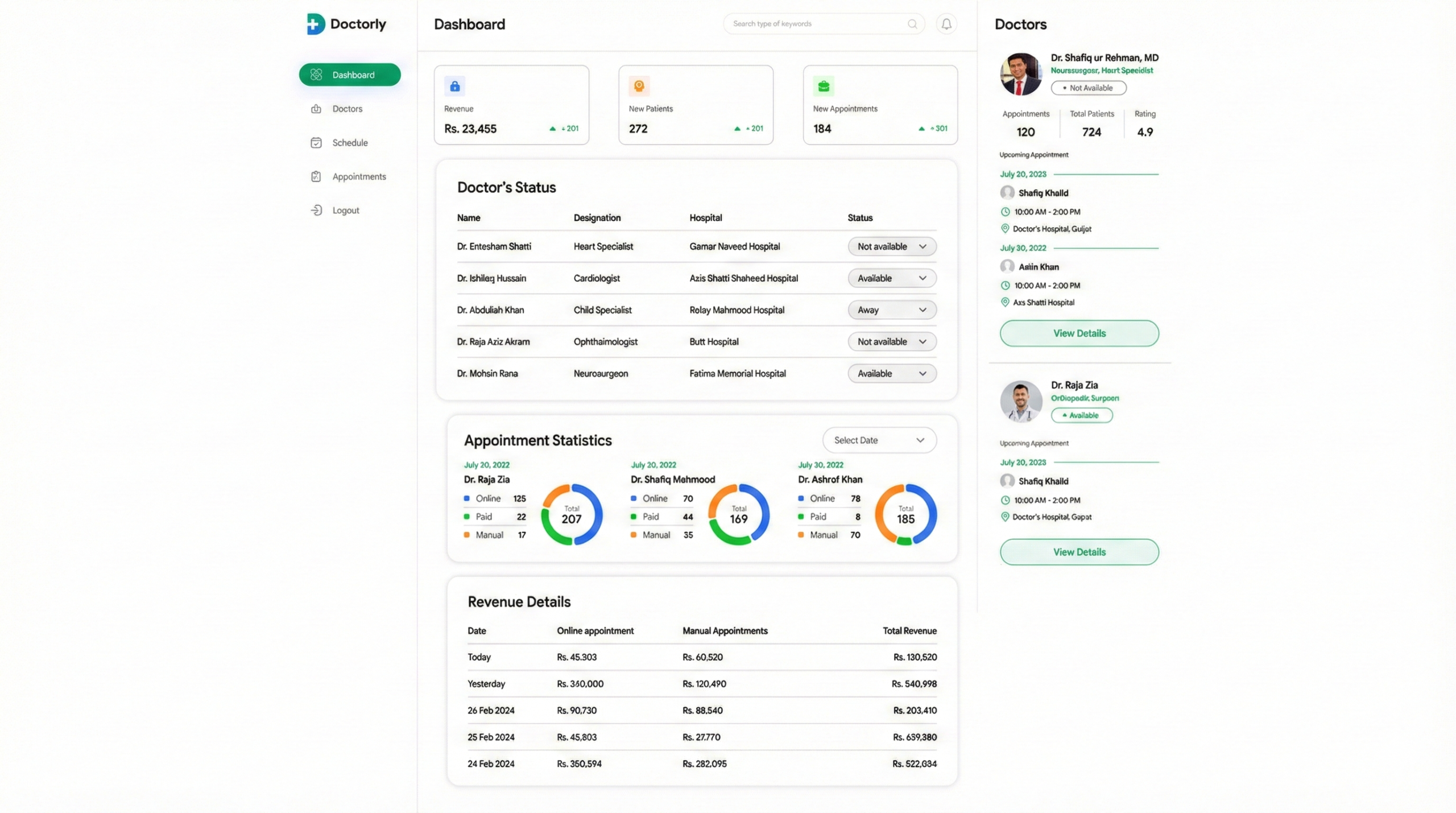Screen dimensions: 1456x813
Task: Open Appointments menu item
Action: pos(359,176)
